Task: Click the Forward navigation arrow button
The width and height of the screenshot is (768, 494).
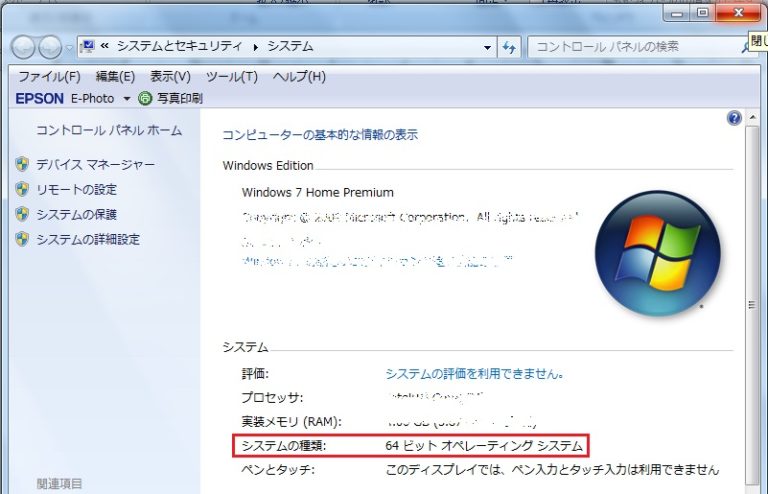Action: 50,47
